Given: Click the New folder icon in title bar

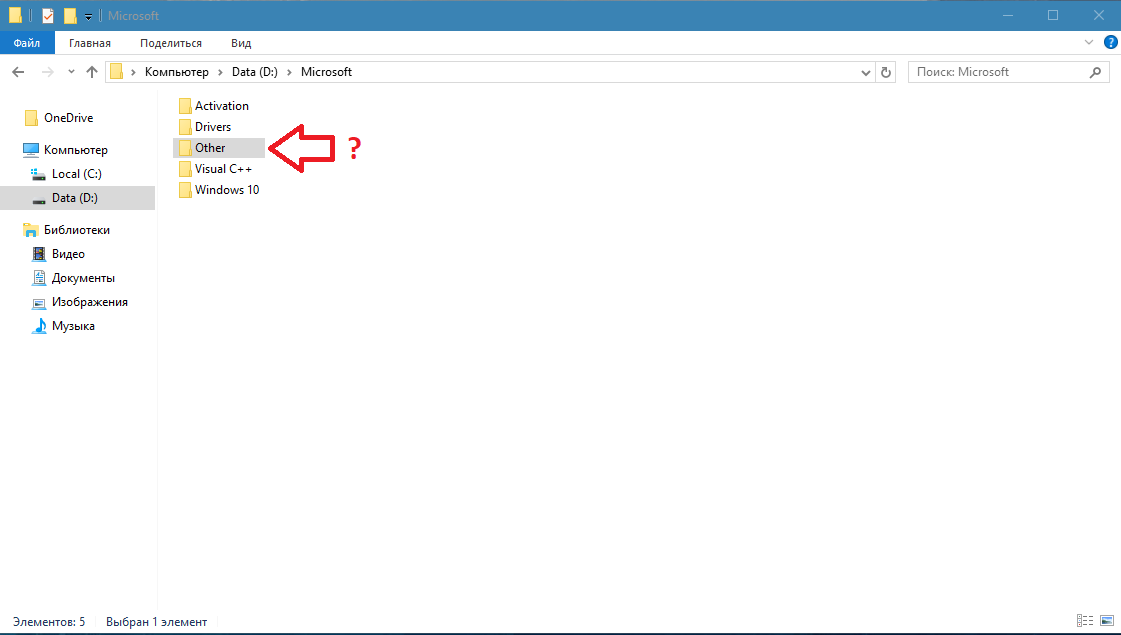Looking at the screenshot, I should tap(70, 15).
